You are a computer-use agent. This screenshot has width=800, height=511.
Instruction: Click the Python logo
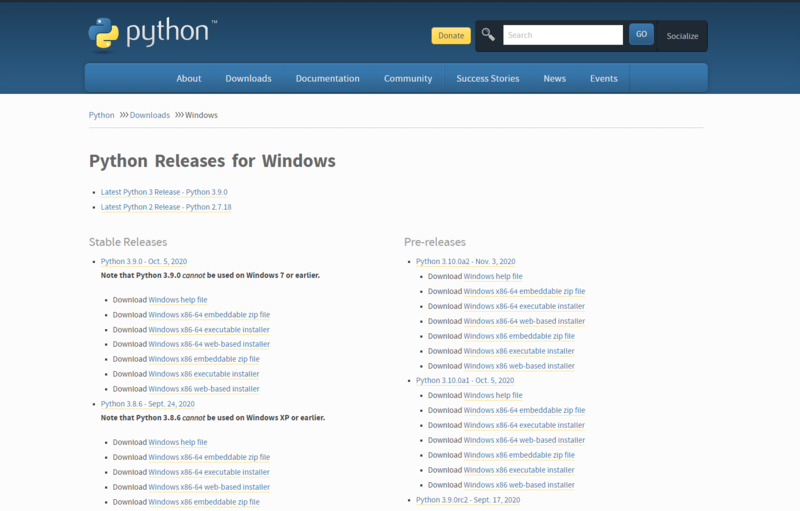point(153,35)
